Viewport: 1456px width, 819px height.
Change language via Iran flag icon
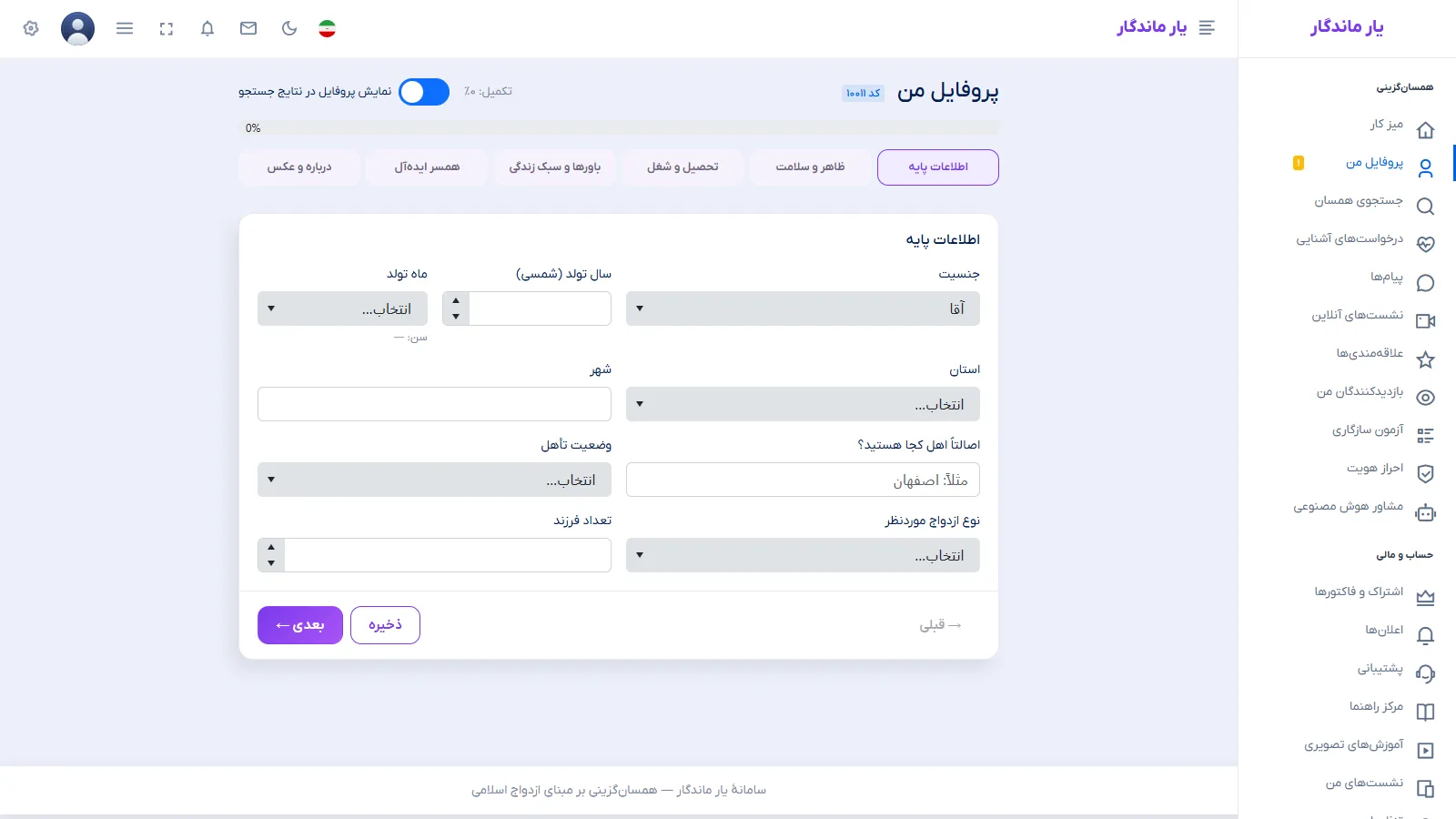(328, 28)
